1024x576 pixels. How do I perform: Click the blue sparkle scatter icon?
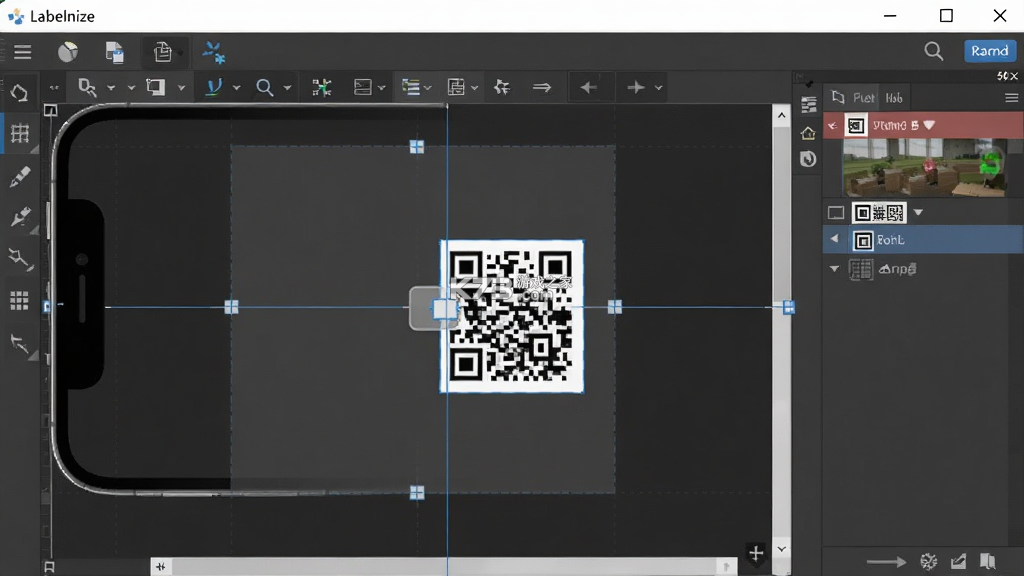coord(214,52)
